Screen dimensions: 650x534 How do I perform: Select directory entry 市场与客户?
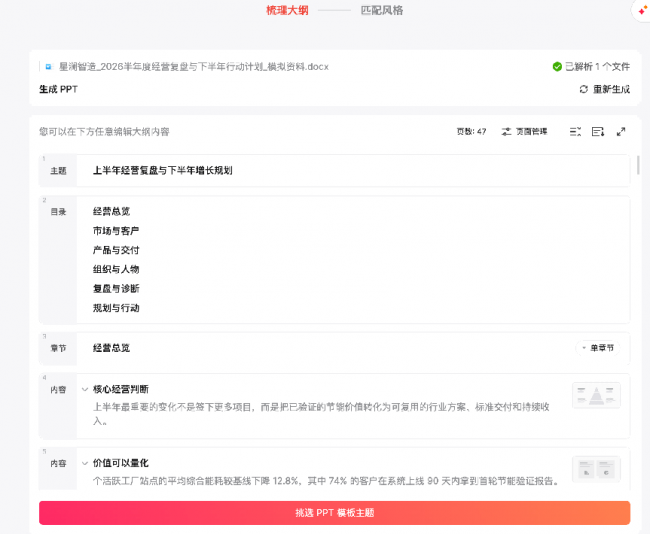click(116, 231)
